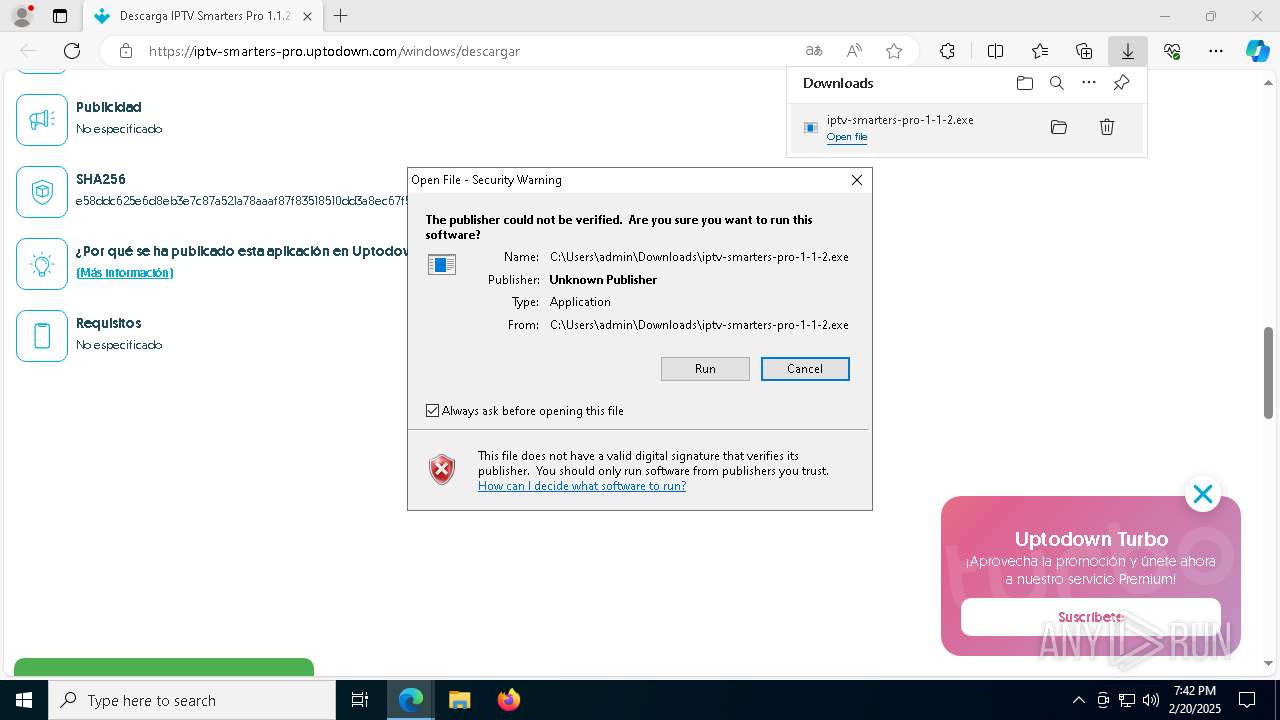
Task: Close the Uptodown Turbo promo popup
Action: pos(1203,494)
